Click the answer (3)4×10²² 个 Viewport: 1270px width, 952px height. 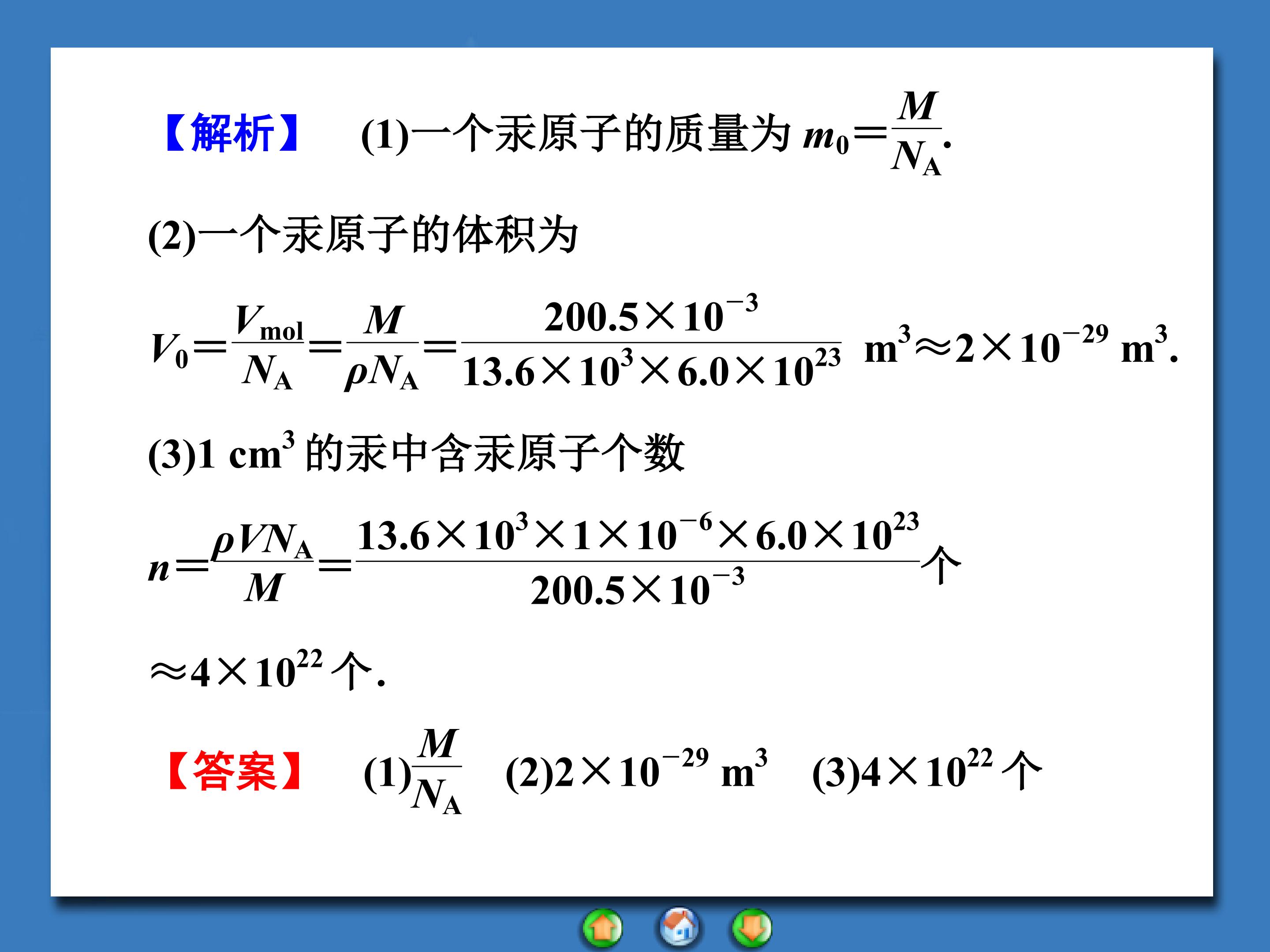(926, 771)
